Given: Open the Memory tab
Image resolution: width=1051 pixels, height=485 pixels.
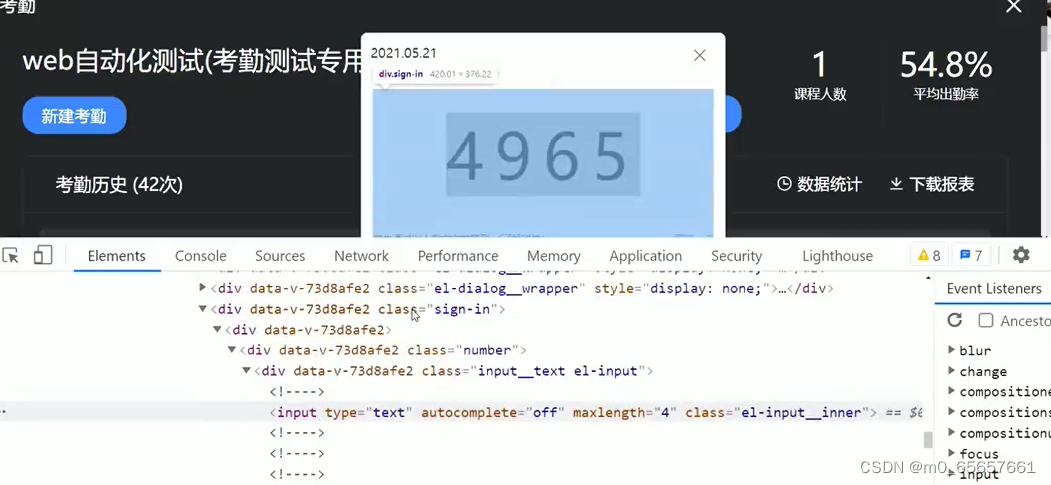Looking at the screenshot, I should pyautogui.click(x=554, y=256).
